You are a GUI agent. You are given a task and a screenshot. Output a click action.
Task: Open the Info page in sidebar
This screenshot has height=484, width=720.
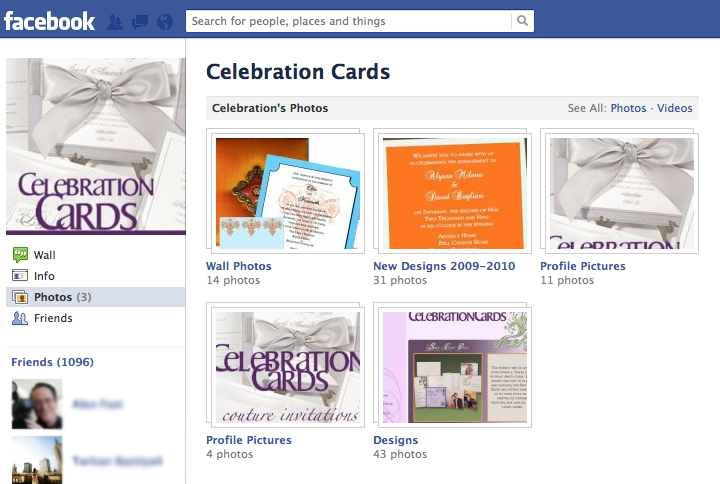pyautogui.click(x=44, y=276)
